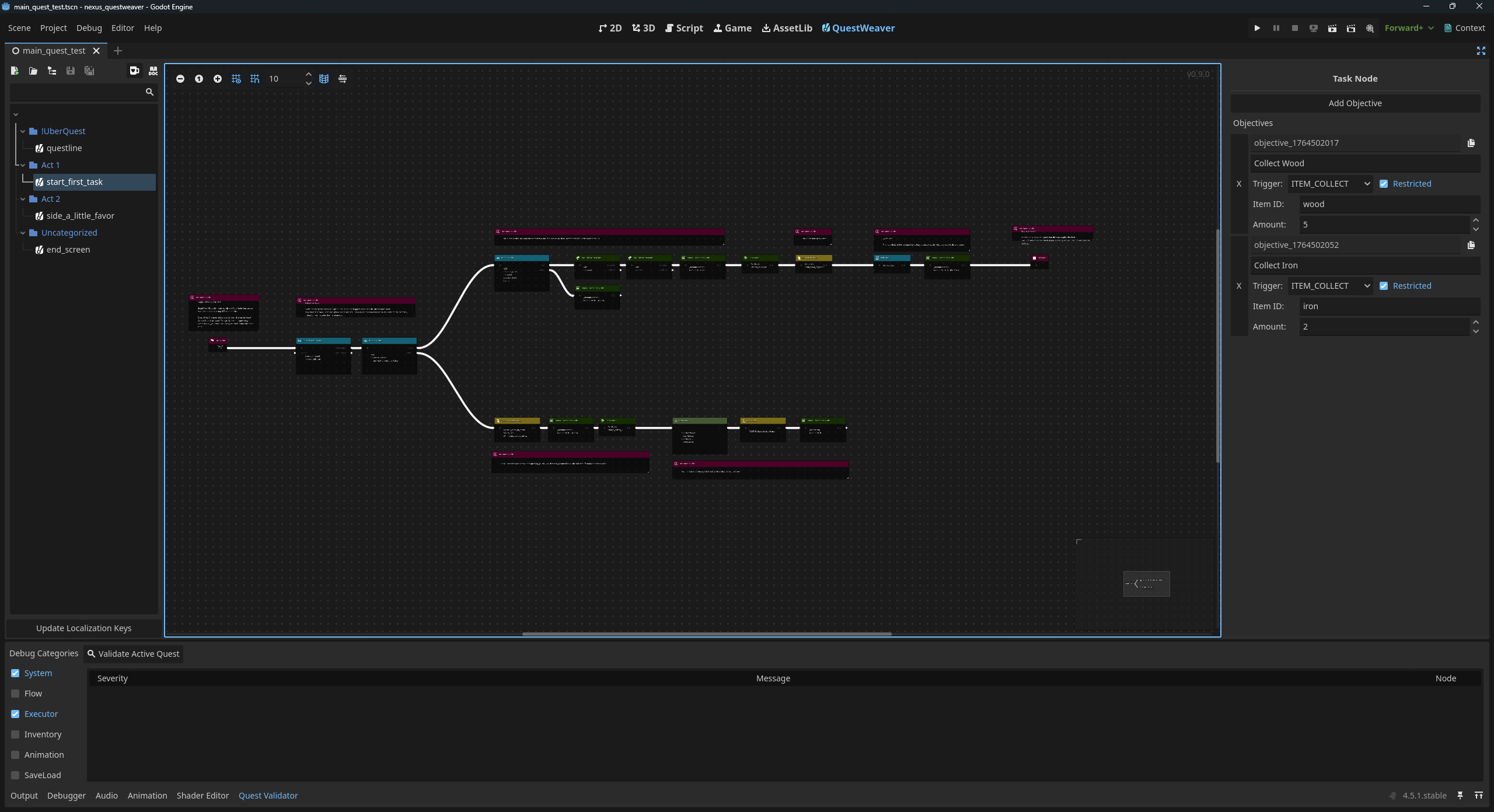This screenshot has height=812, width=1494.
Task: Uncheck Restricted for Collect Wood objective
Action: 1384,184
